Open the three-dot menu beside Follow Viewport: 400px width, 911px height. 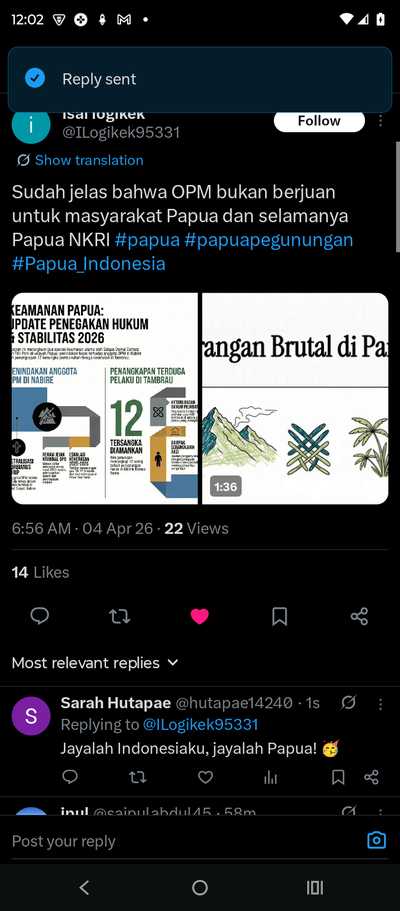(x=380, y=120)
